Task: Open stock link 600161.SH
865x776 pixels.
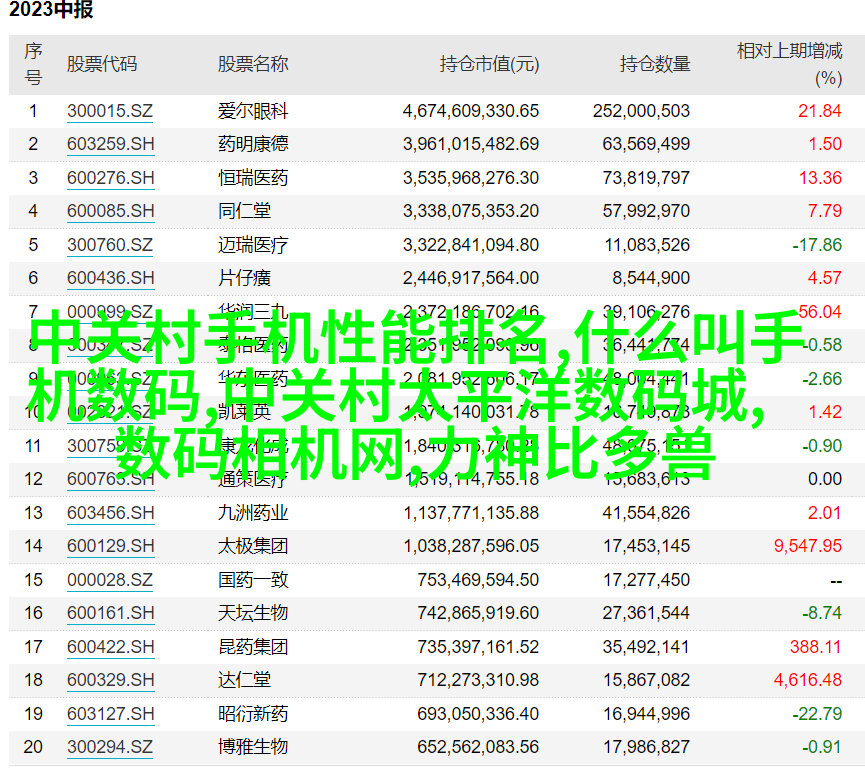Action: click(110, 613)
